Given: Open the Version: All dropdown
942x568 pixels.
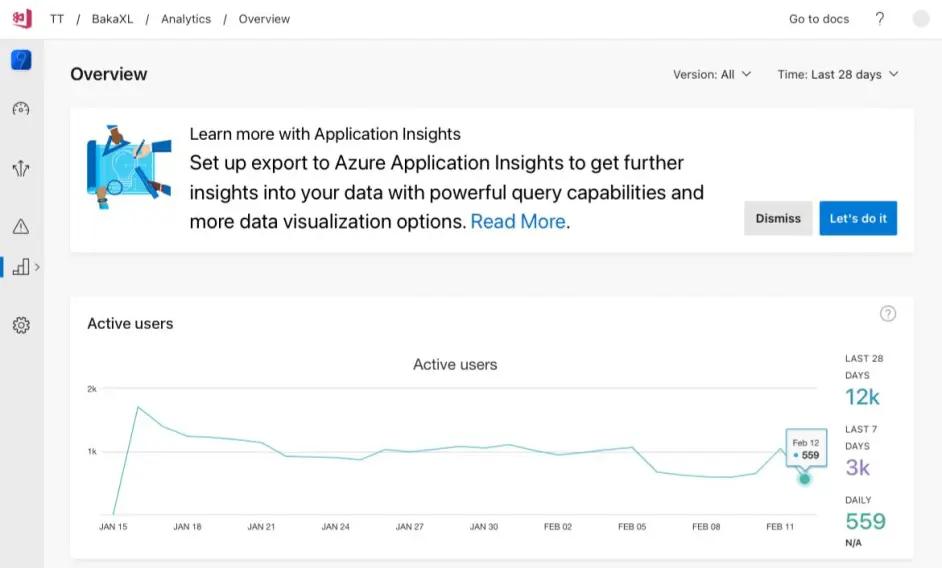Looking at the screenshot, I should (x=712, y=74).
